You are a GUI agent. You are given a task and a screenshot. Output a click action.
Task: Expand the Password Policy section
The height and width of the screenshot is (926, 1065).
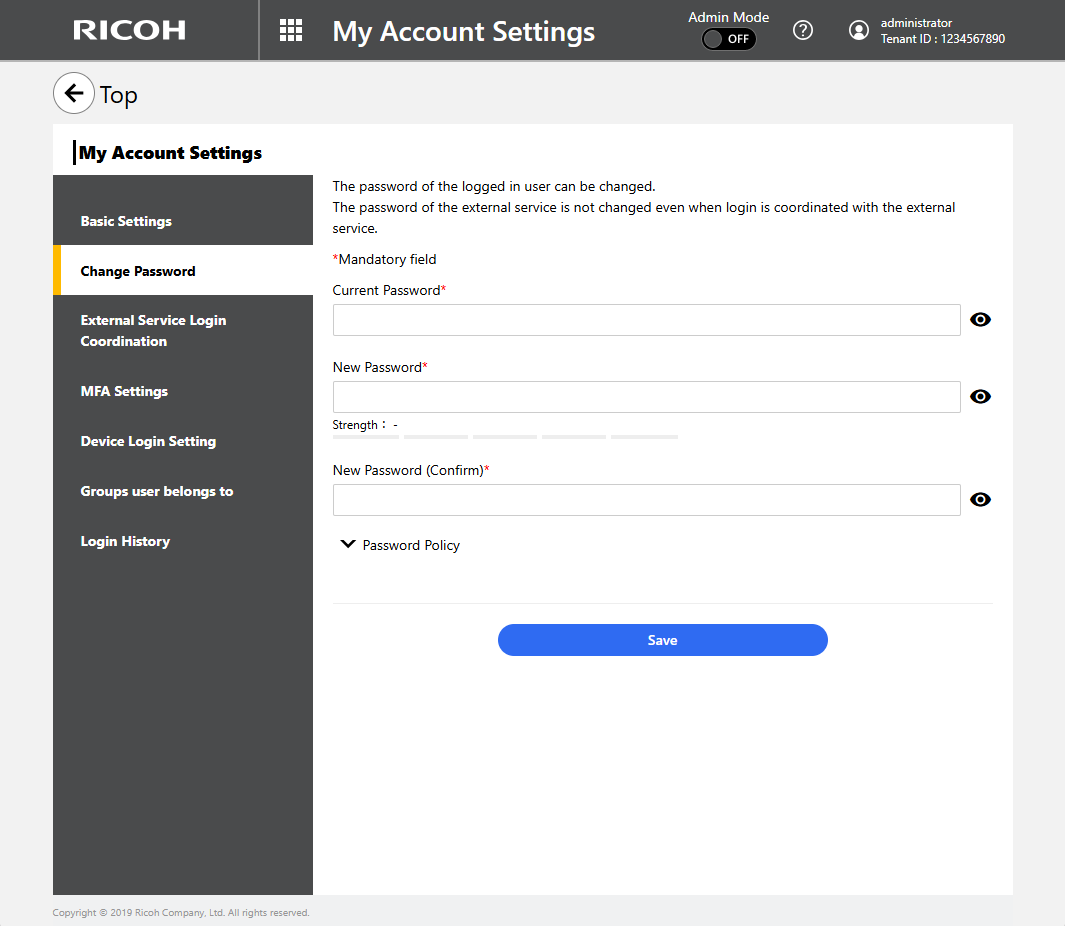coord(400,545)
